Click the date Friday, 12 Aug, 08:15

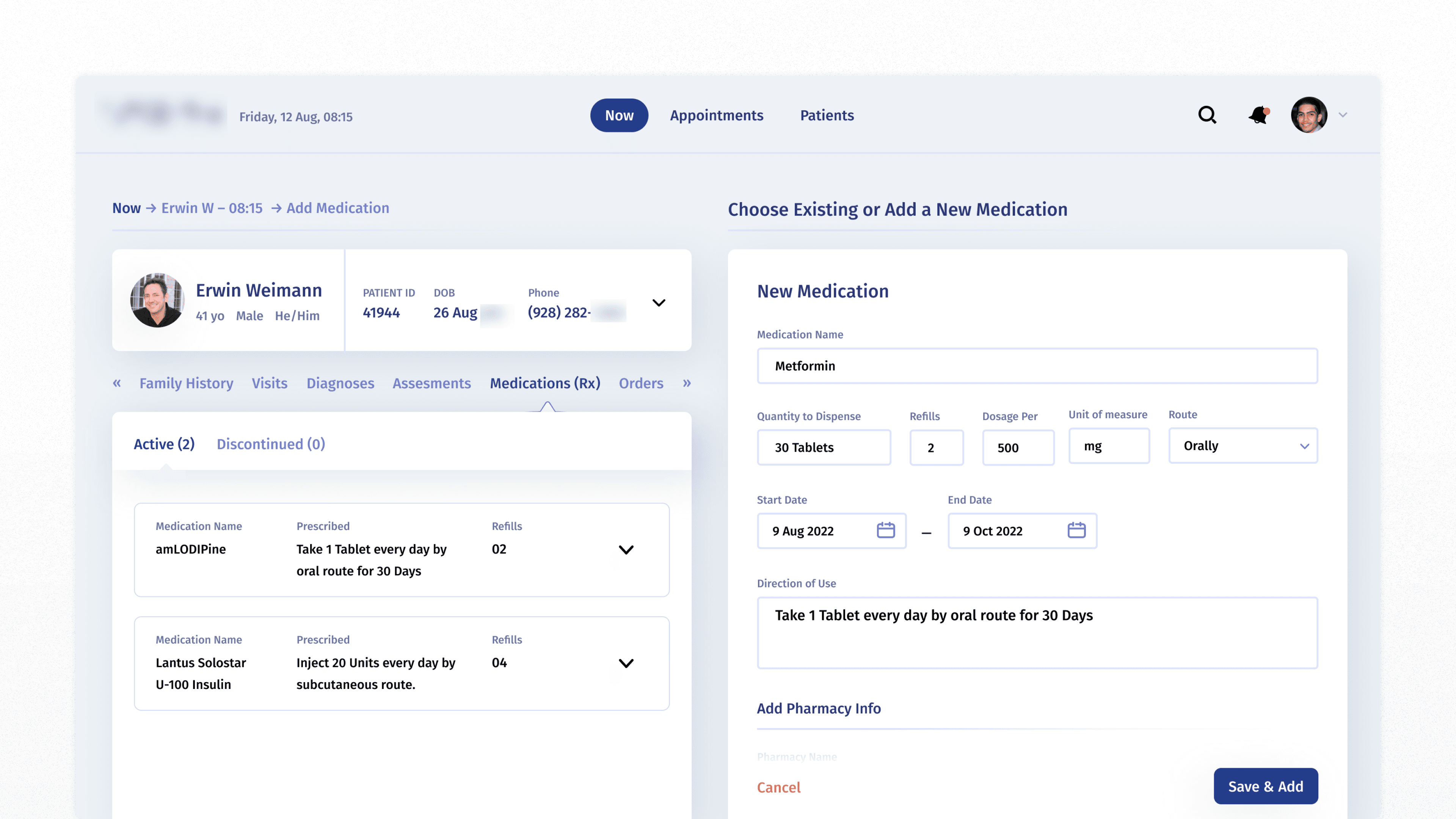tap(296, 117)
